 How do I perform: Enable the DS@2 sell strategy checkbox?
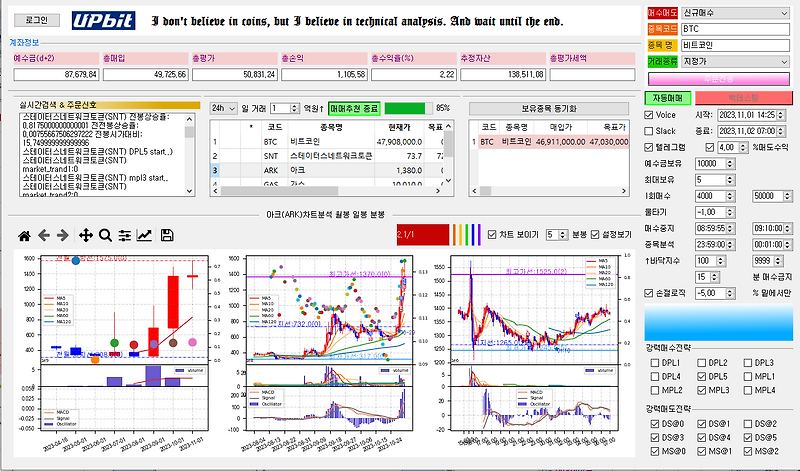point(748,424)
